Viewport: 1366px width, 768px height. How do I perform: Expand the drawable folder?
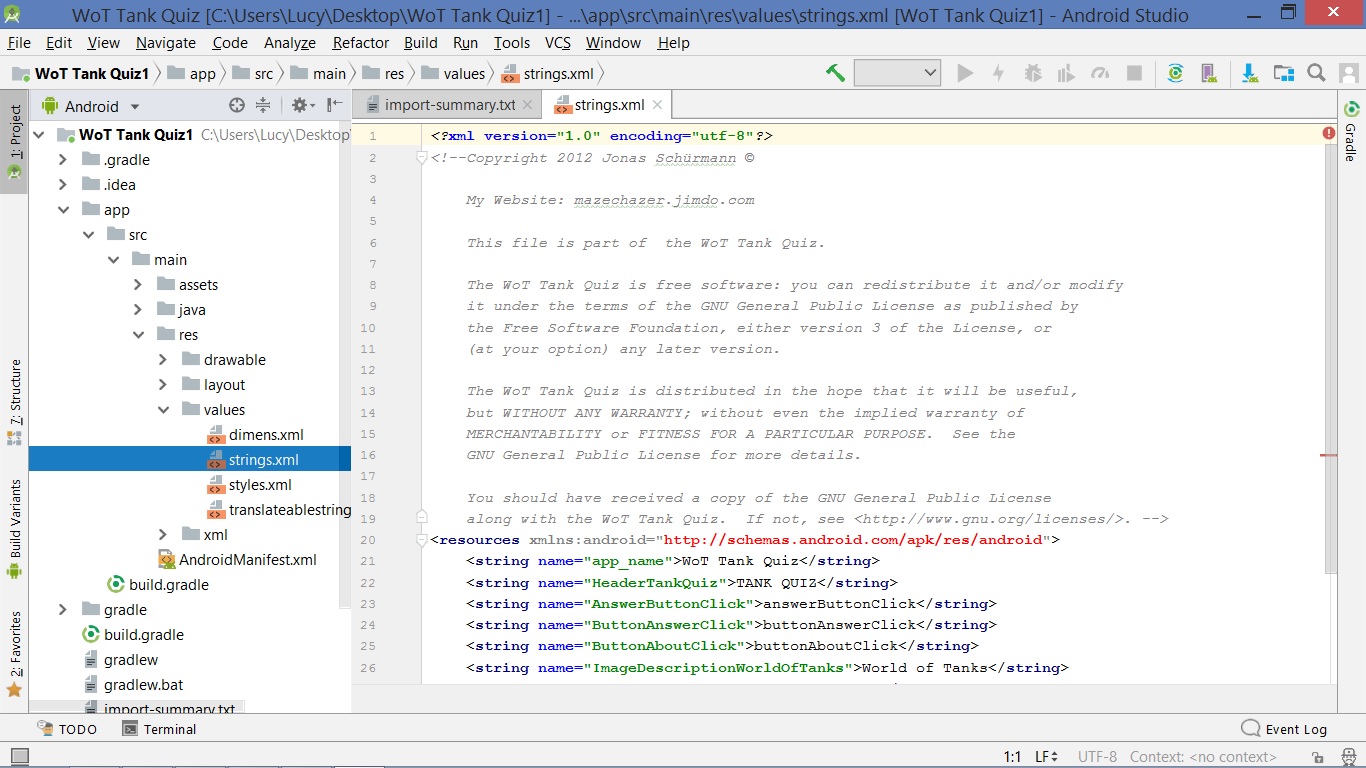pos(163,360)
